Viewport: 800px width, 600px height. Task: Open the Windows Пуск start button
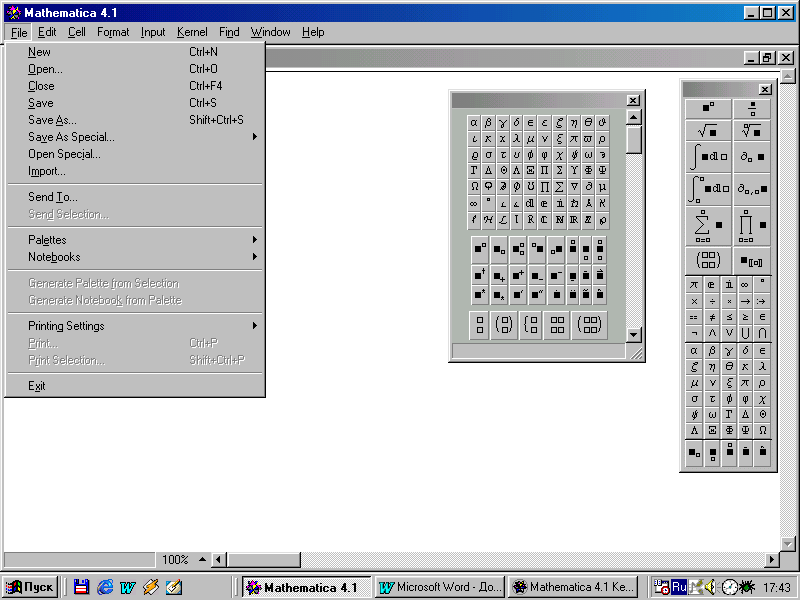coord(30,587)
